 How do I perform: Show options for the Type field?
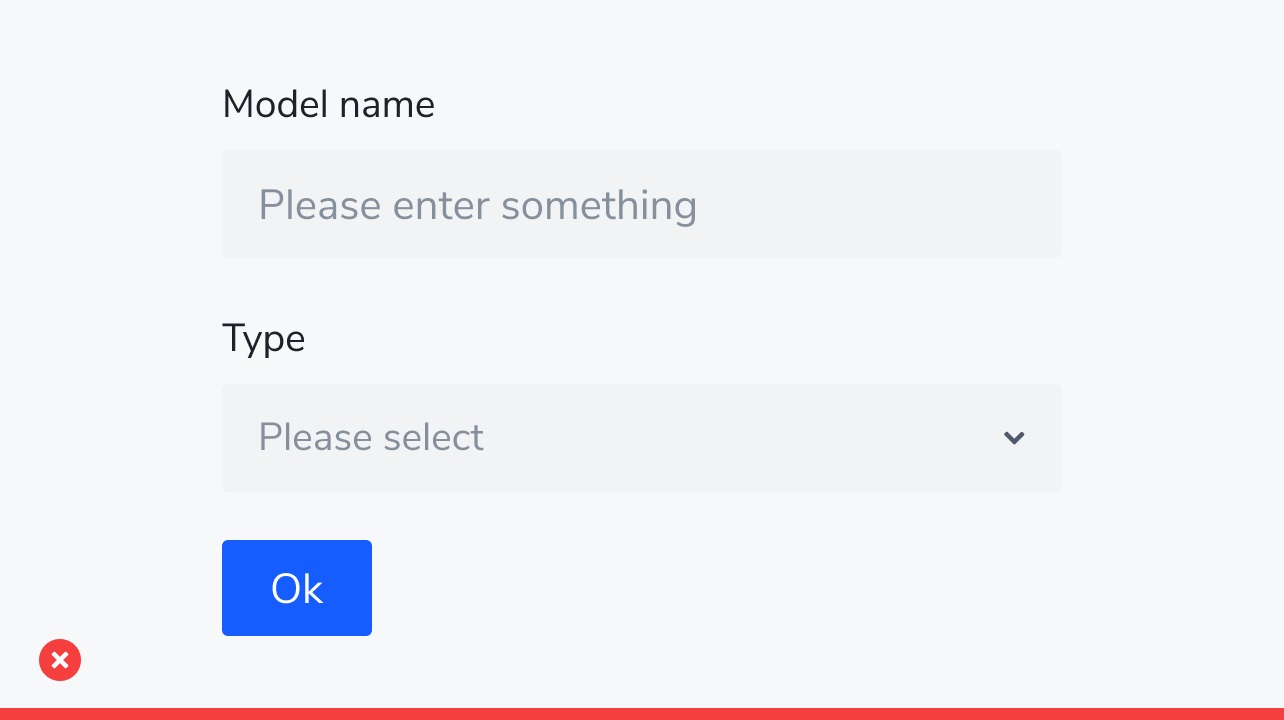click(641, 438)
